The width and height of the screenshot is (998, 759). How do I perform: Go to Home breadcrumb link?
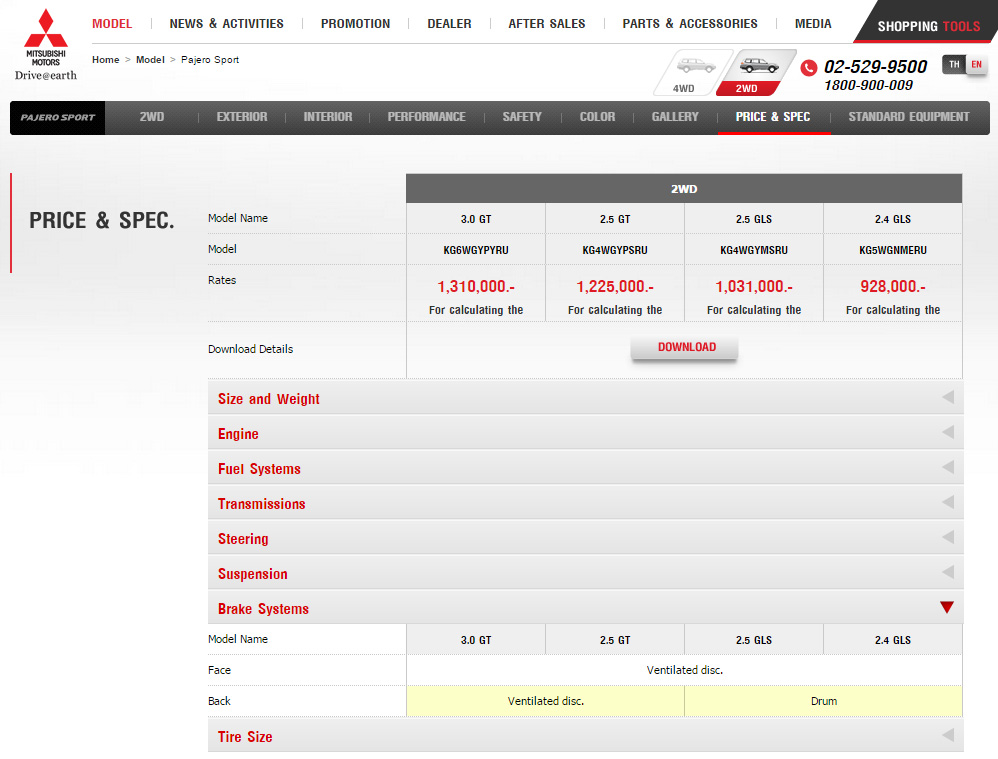pyautogui.click(x=106, y=59)
